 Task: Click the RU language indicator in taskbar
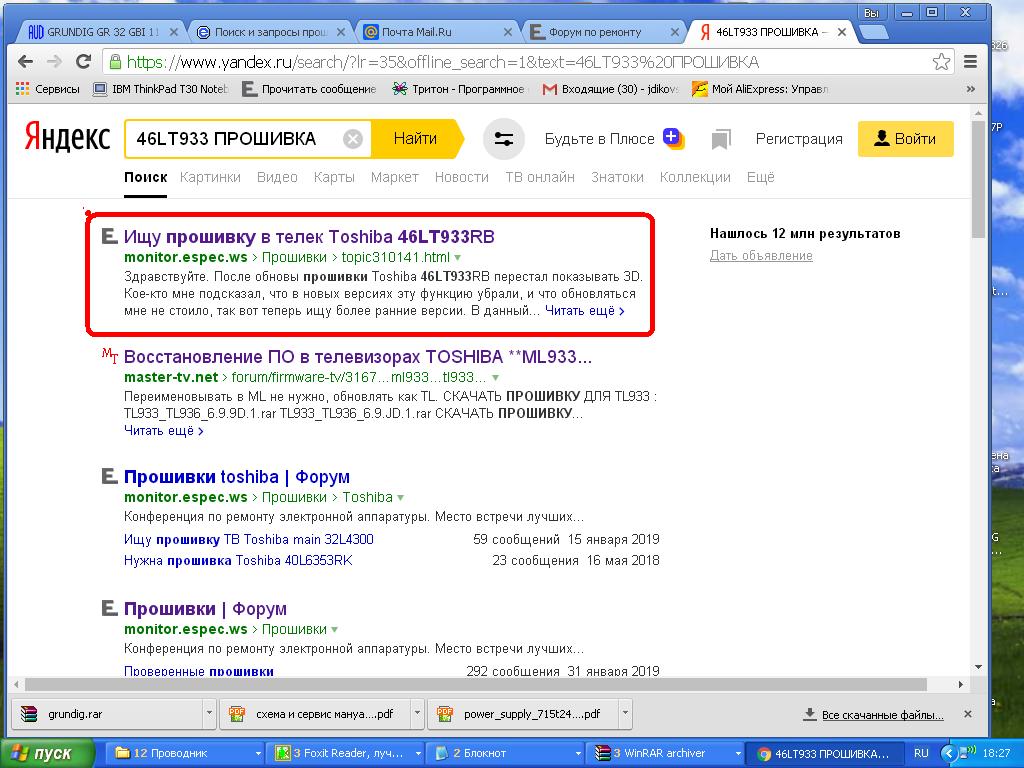click(921, 753)
